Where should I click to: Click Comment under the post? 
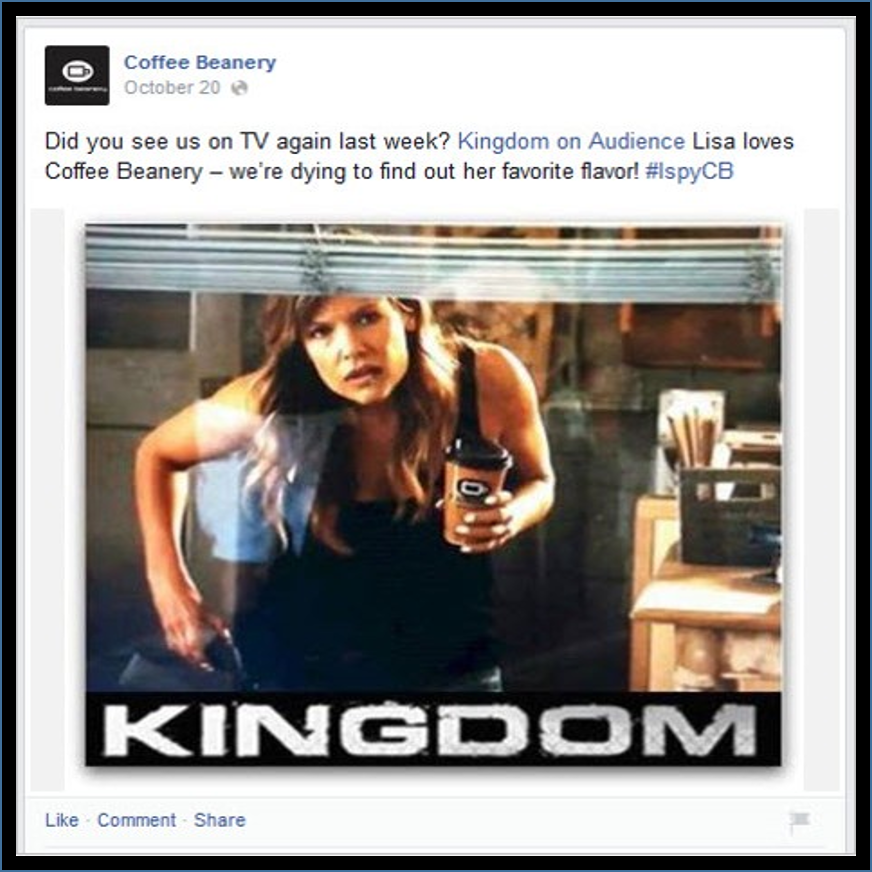[136, 820]
